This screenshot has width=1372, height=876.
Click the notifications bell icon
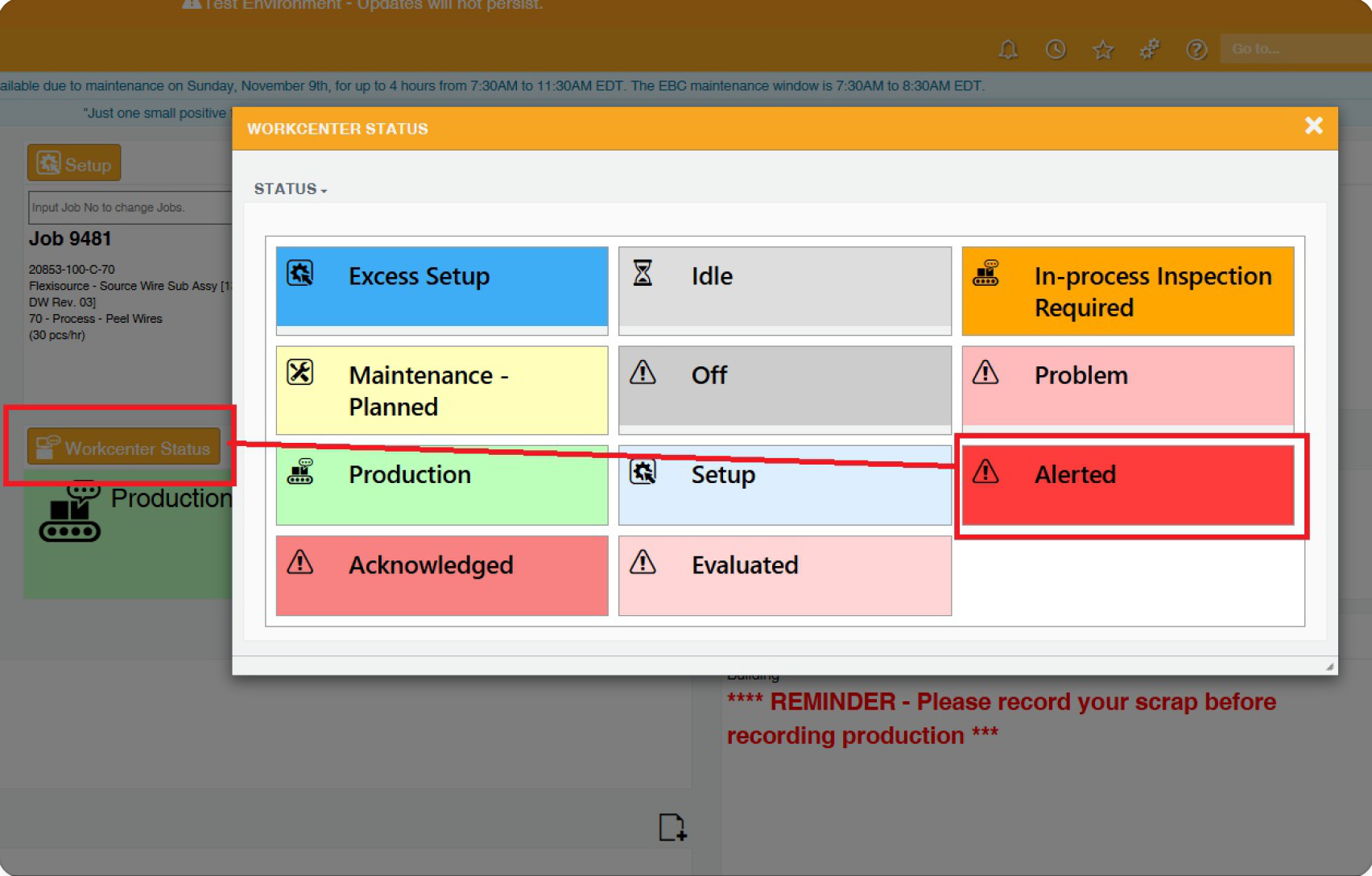(1008, 50)
